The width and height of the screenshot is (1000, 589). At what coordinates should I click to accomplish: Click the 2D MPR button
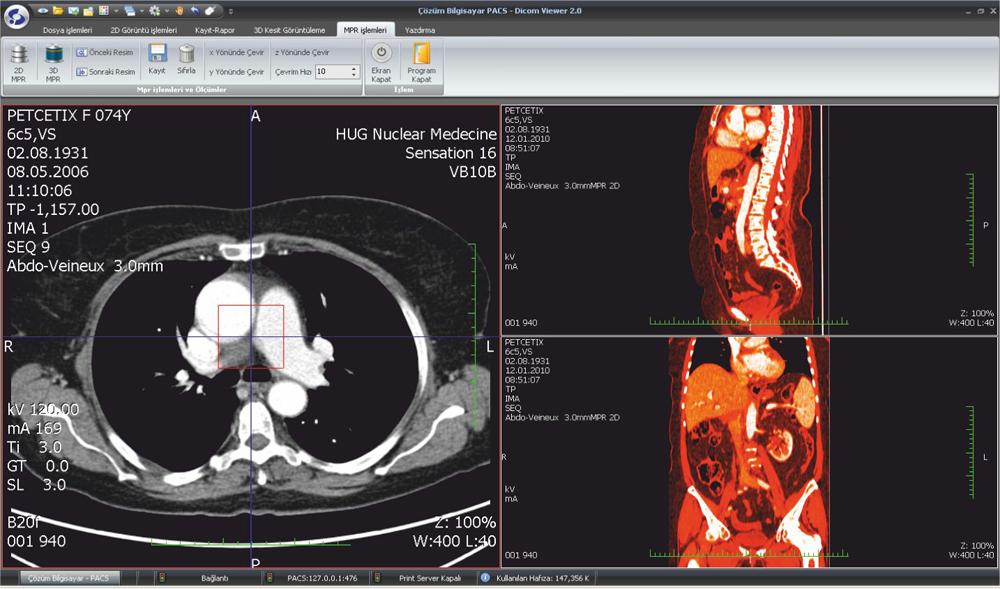click(x=18, y=63)
